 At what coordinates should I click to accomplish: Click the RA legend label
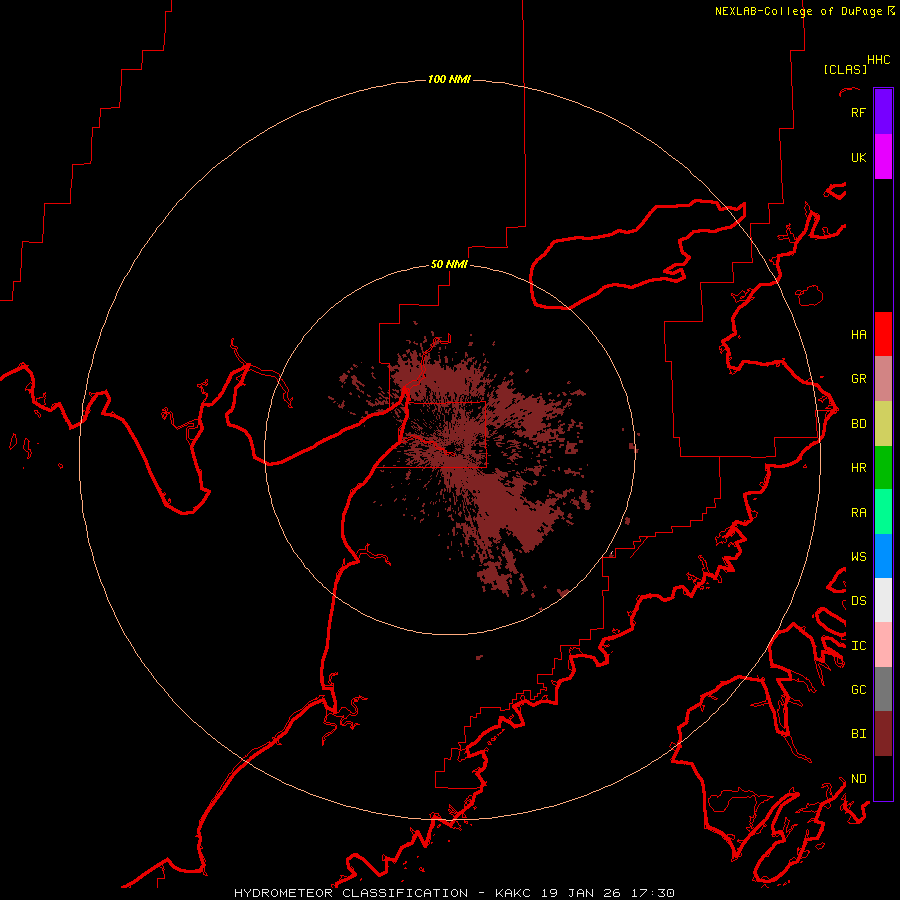[858, 513]
